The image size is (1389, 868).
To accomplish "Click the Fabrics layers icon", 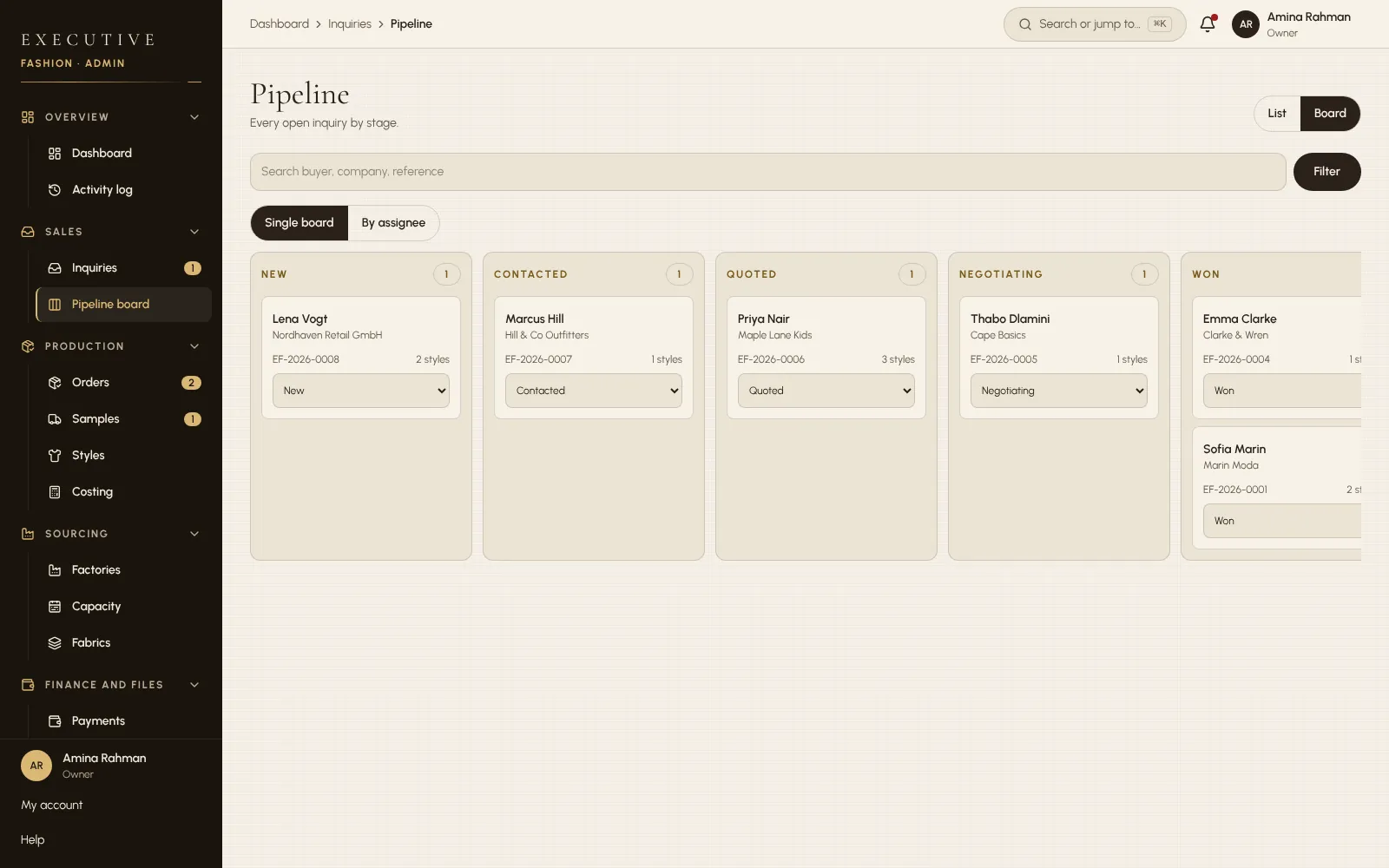I will click(x=55, y=643).
